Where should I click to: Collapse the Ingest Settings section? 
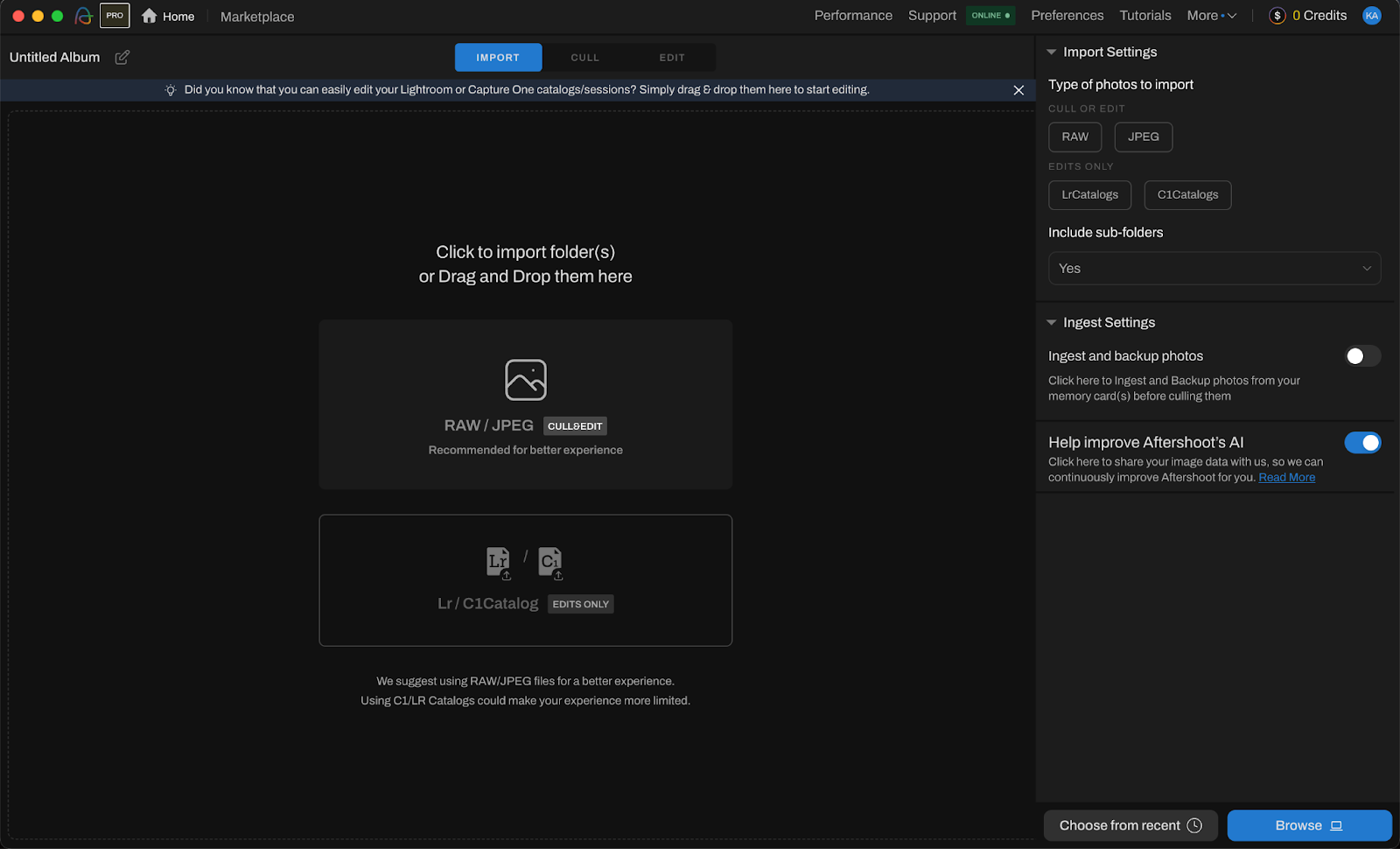[x=1052, y=323]
